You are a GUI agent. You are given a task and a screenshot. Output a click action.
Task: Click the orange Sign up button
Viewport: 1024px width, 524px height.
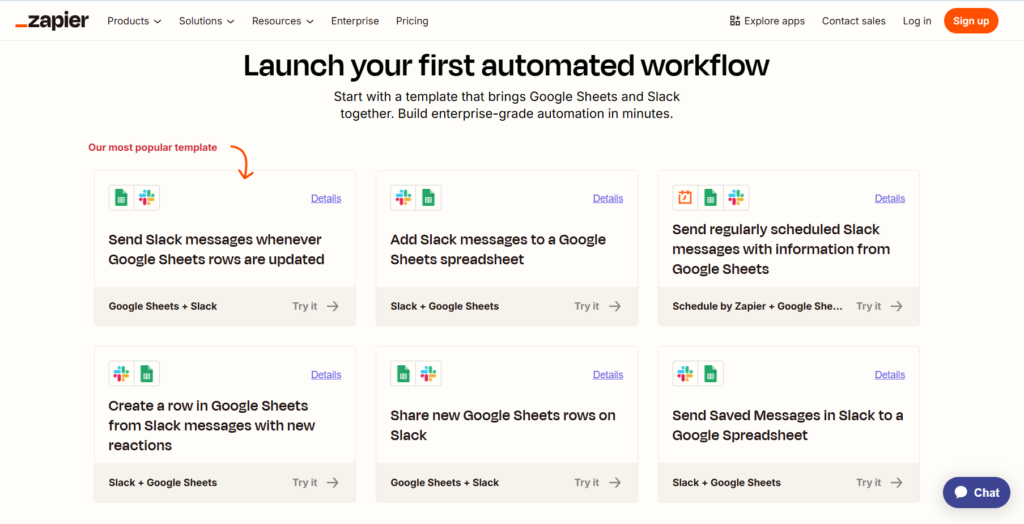click(970, 21)
